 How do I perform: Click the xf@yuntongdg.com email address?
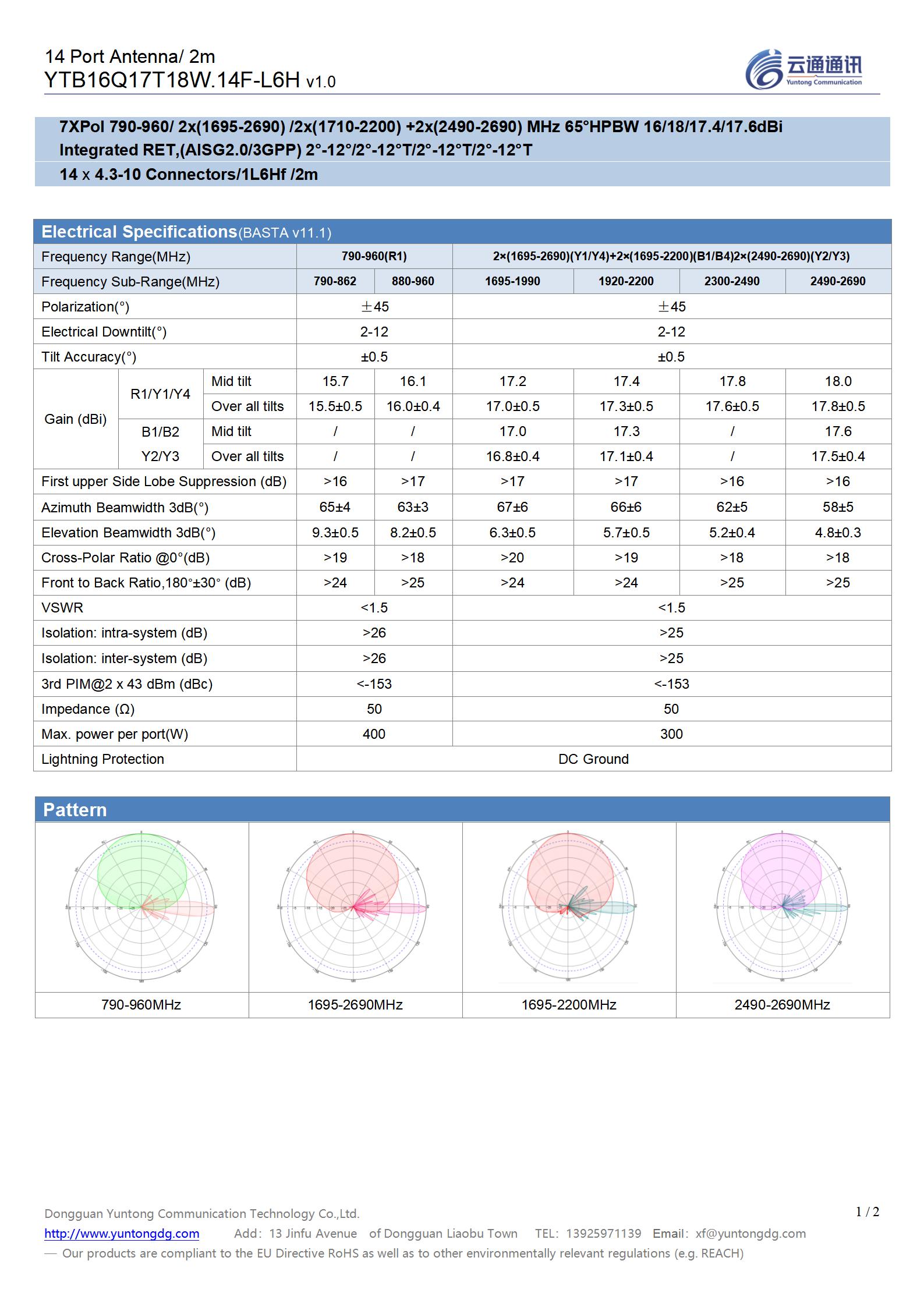[x=750, y=1234]
